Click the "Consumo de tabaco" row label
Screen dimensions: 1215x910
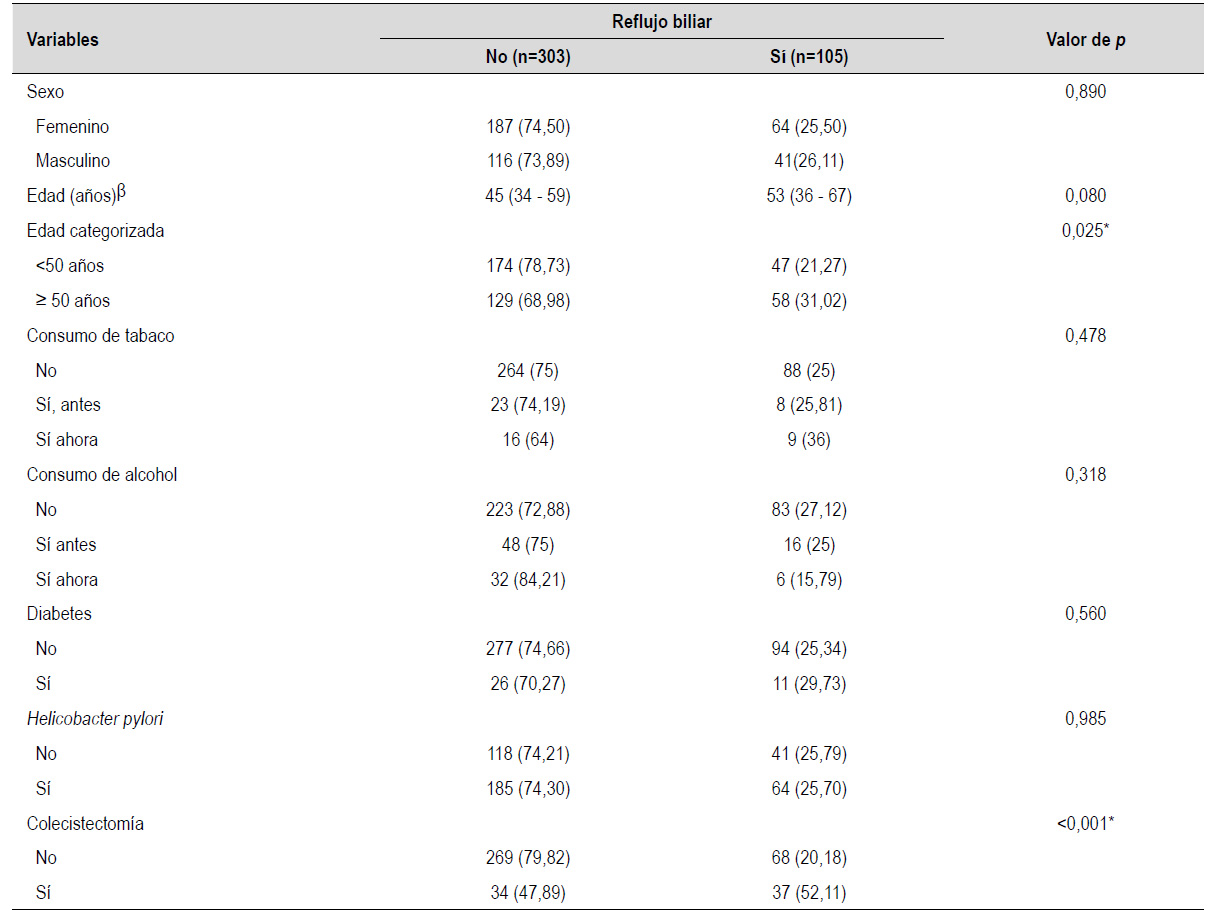coord(100,336)
